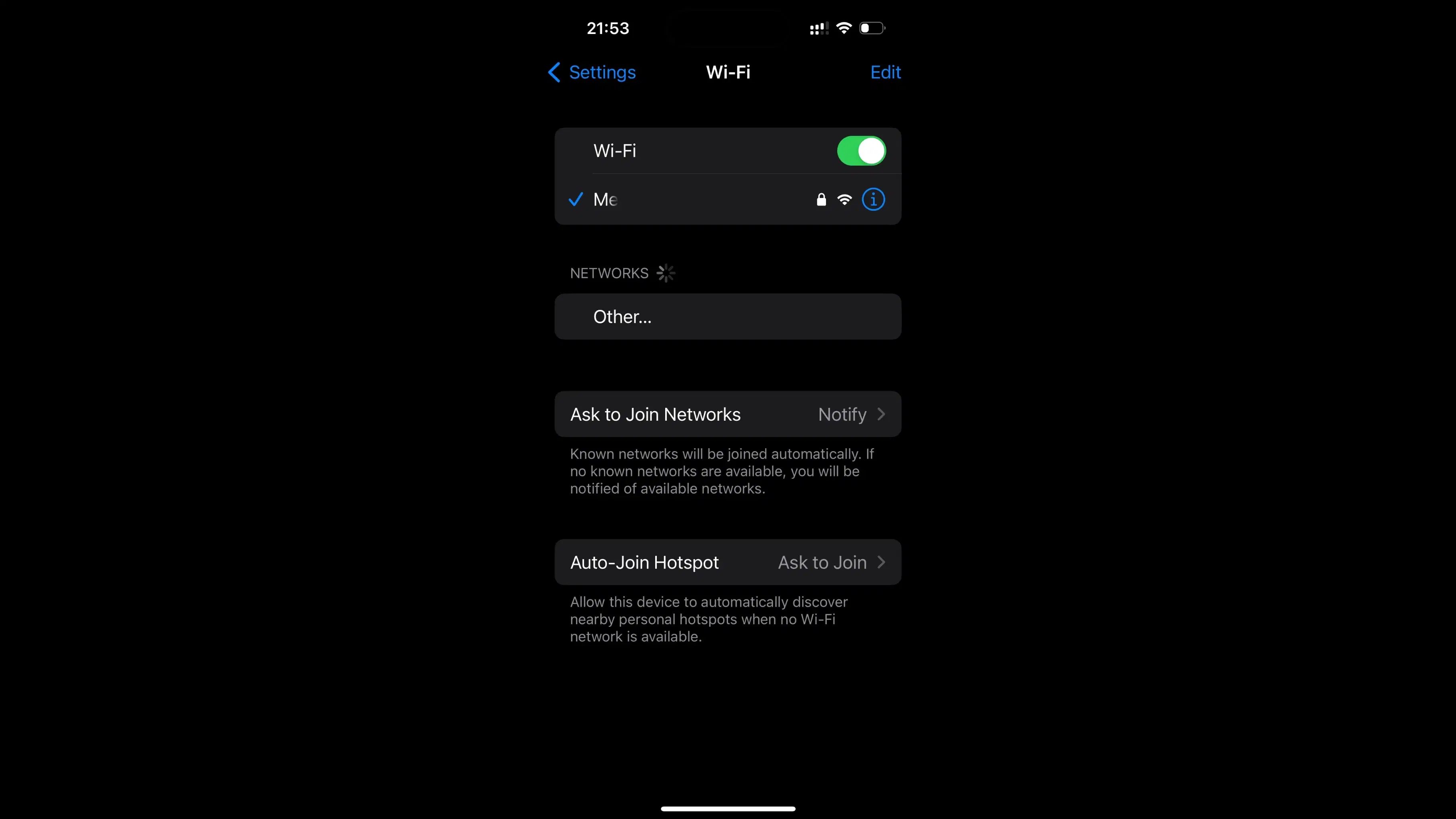Navigate back to Settings menu
The width and height of the screenshot is (1456, 819).
pyautogui.click(x=591, y=72)
